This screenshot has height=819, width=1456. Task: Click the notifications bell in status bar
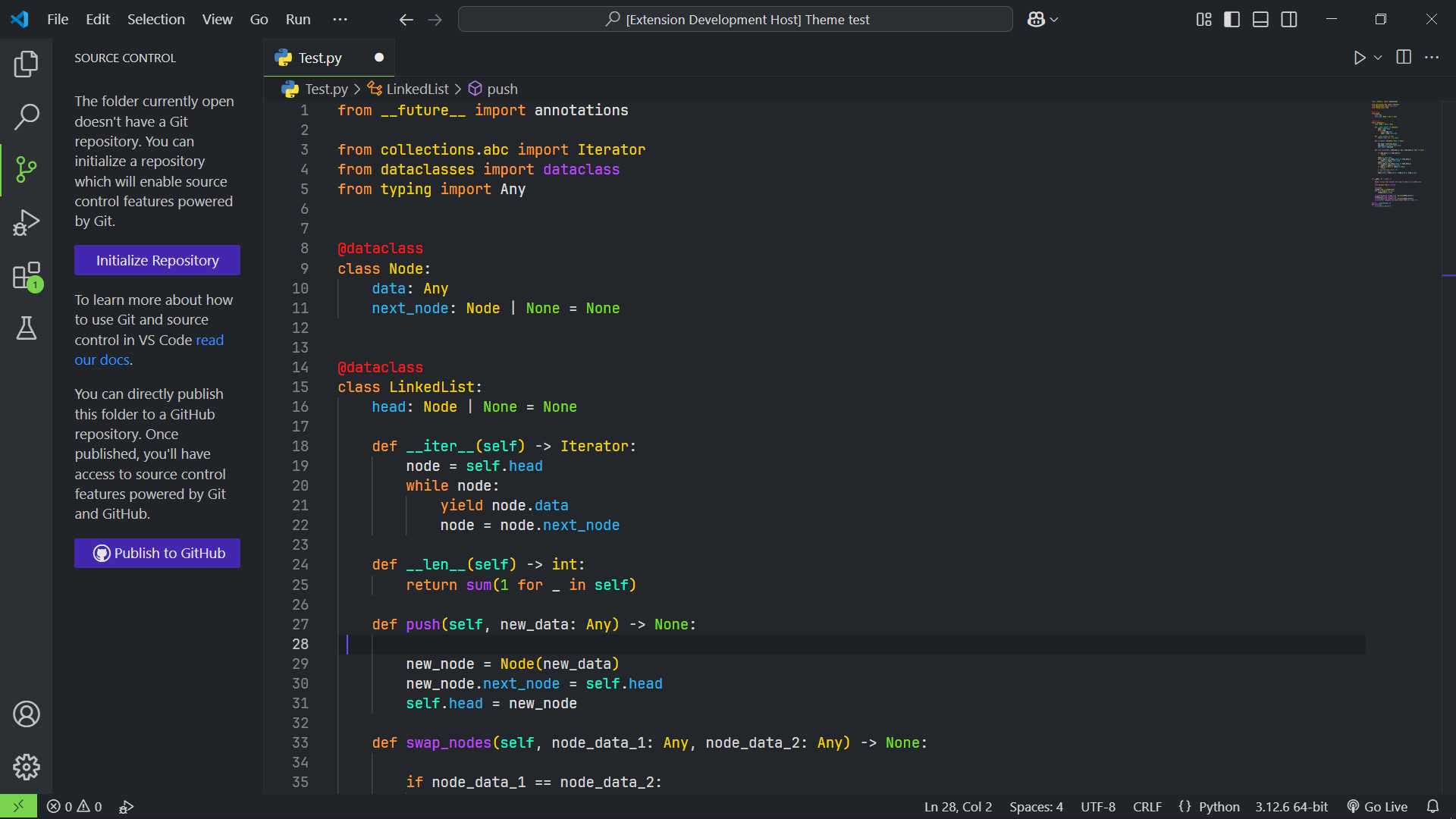tap(1432, 807)
